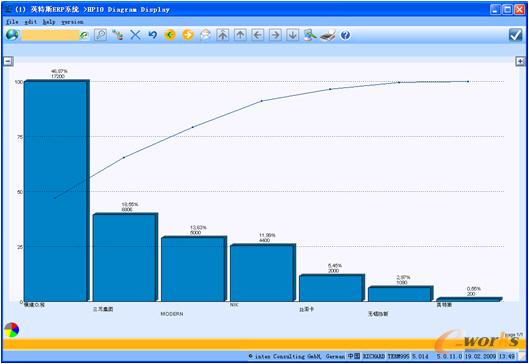Click the left arrow navigation button
529x364 pixels.
pos(257,35)
